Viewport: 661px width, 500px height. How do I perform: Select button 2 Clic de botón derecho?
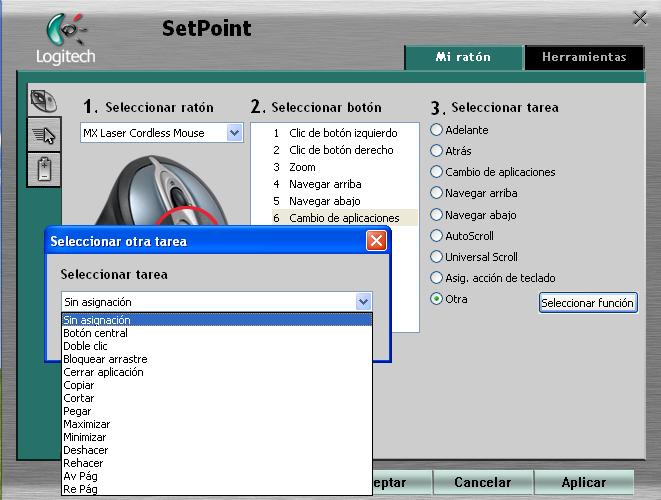344,150
